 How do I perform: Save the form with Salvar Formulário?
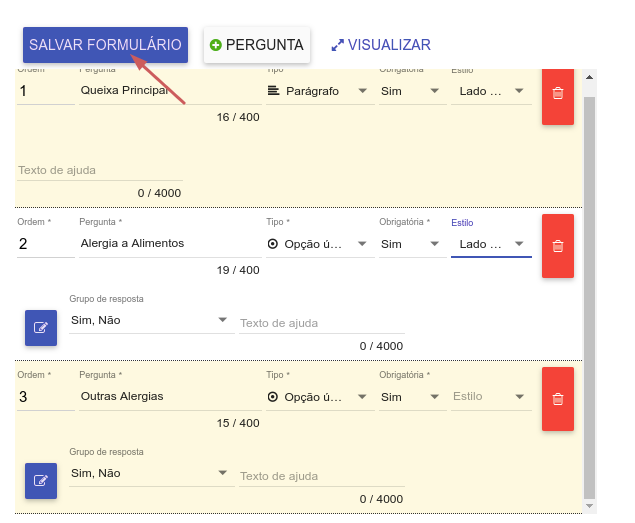click(x=105, y=45)
